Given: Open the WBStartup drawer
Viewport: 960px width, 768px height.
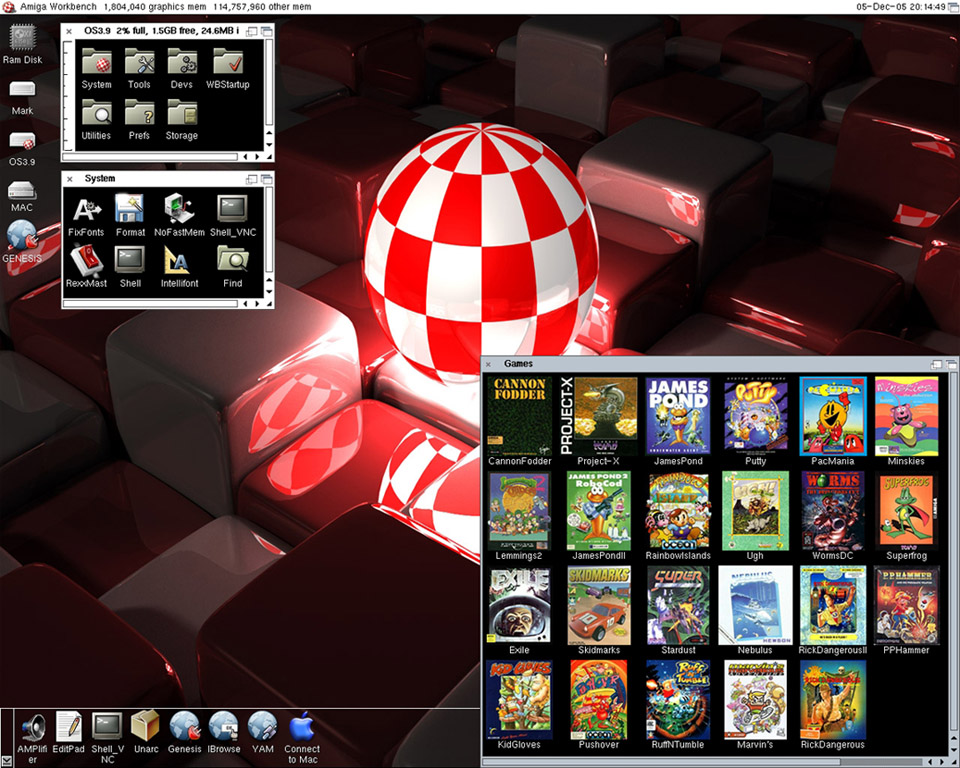Looking at the screenshot, I should click(228, 63).
